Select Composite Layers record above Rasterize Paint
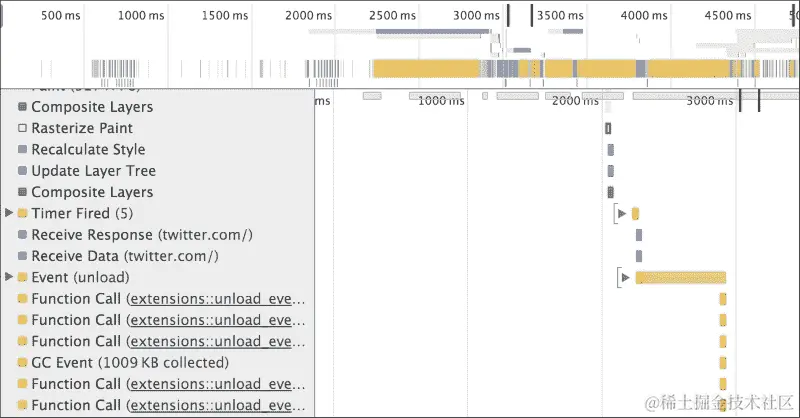Screen dimensions: 800x418 point(92,107)
